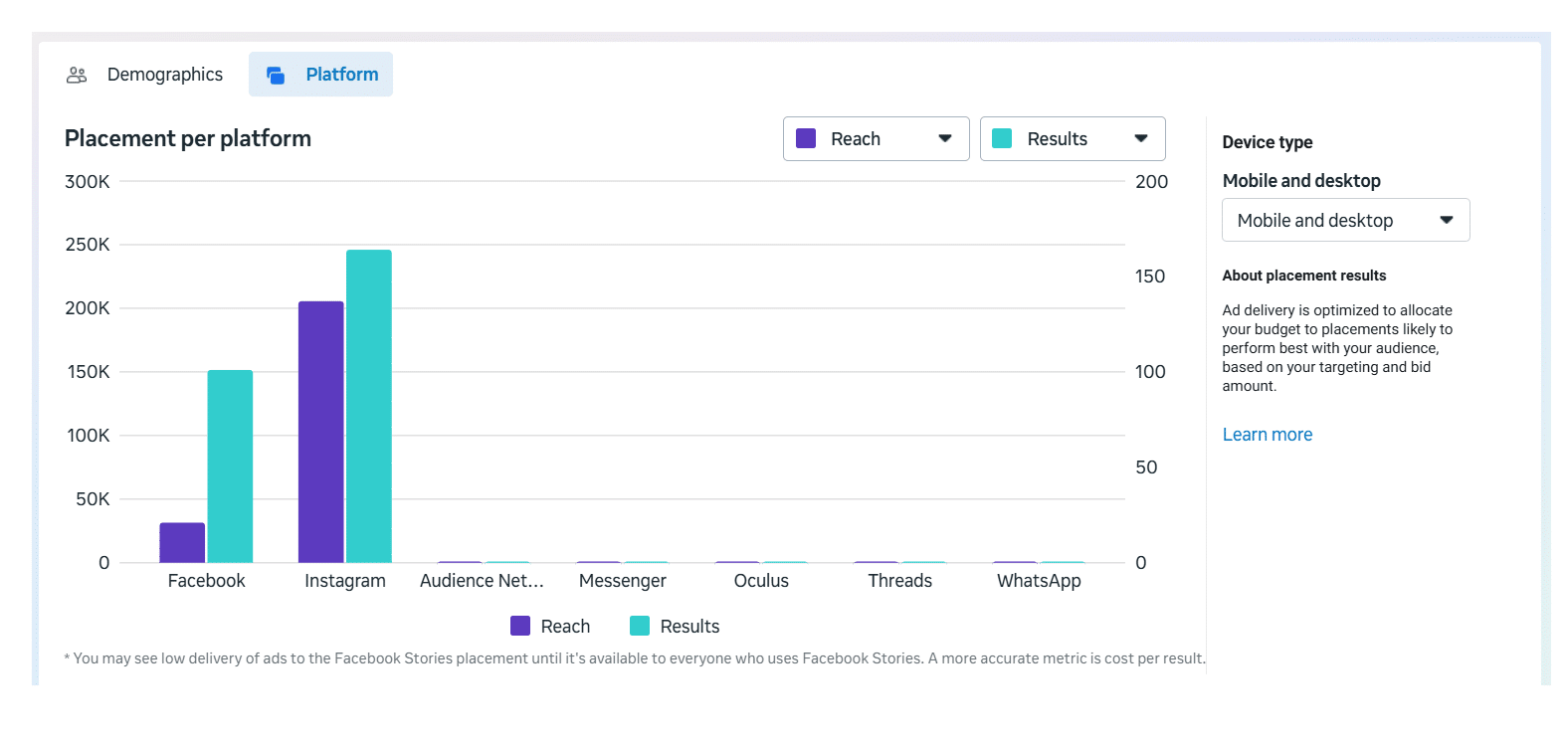The width and height of the screenshot is (1568, 746).
Task: Toggle Reach series in chart legend
Action: [x=550, y=627]
